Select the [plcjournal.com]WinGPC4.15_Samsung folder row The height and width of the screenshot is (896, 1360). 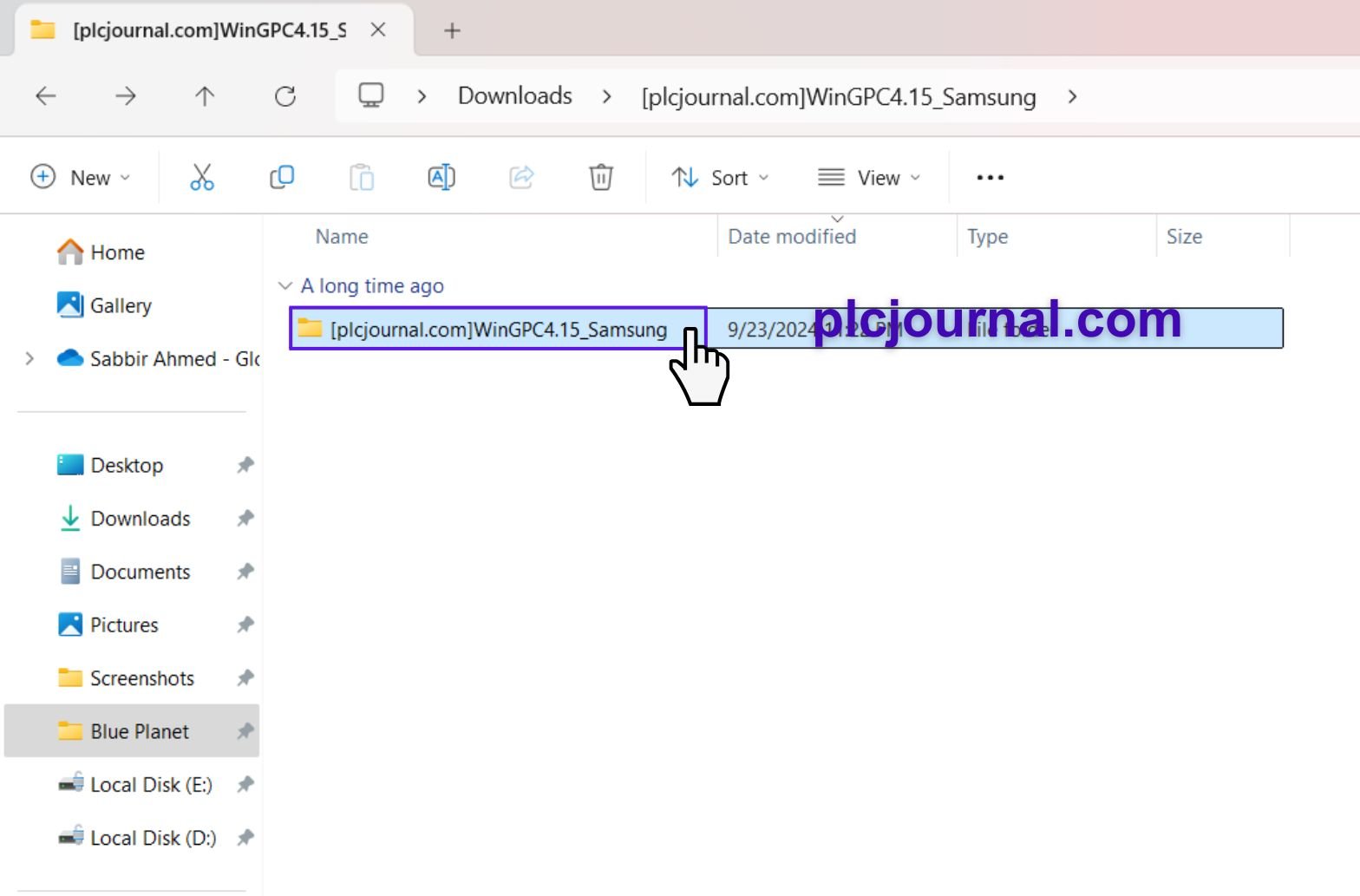(x=786, y=328)
